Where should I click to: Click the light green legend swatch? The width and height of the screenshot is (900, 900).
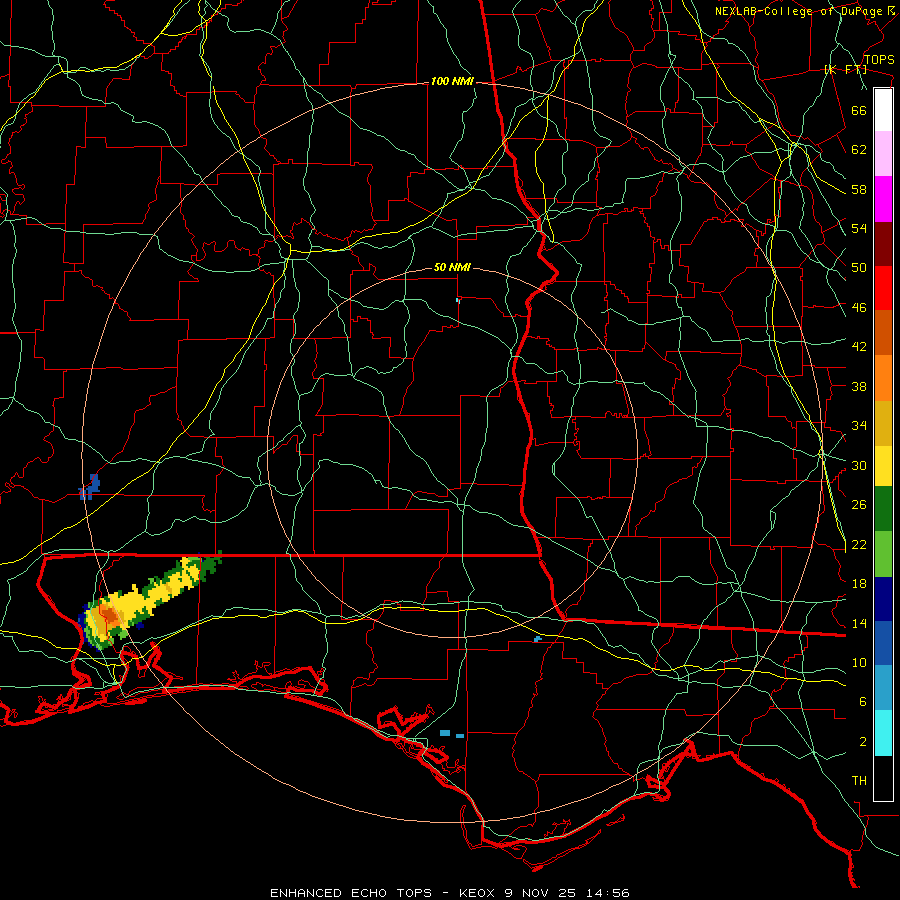tap(883, 554)
